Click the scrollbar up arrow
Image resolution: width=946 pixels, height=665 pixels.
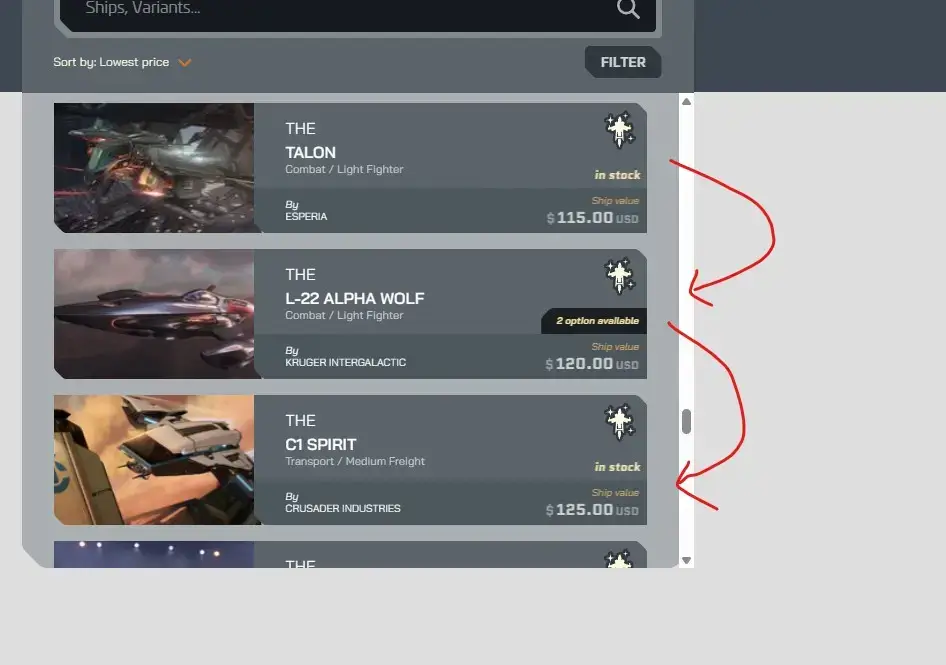tap(687, 101)
